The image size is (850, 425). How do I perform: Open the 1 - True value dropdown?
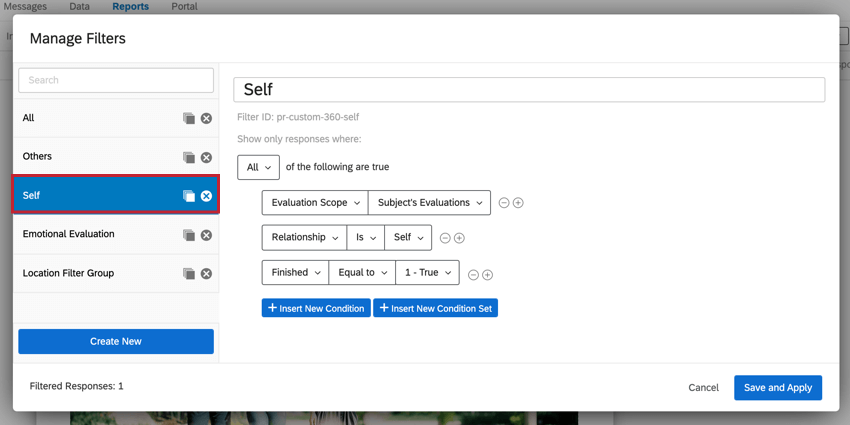pos(427,273)
